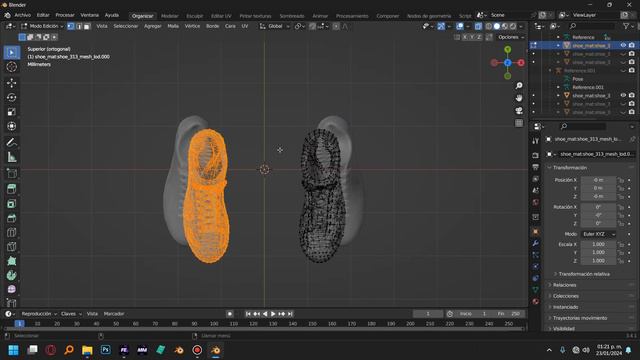640x360 pixels.
Task: Click the viewport zoom magnifier icon
Action: pyautogui.click(x=519, y=86)
